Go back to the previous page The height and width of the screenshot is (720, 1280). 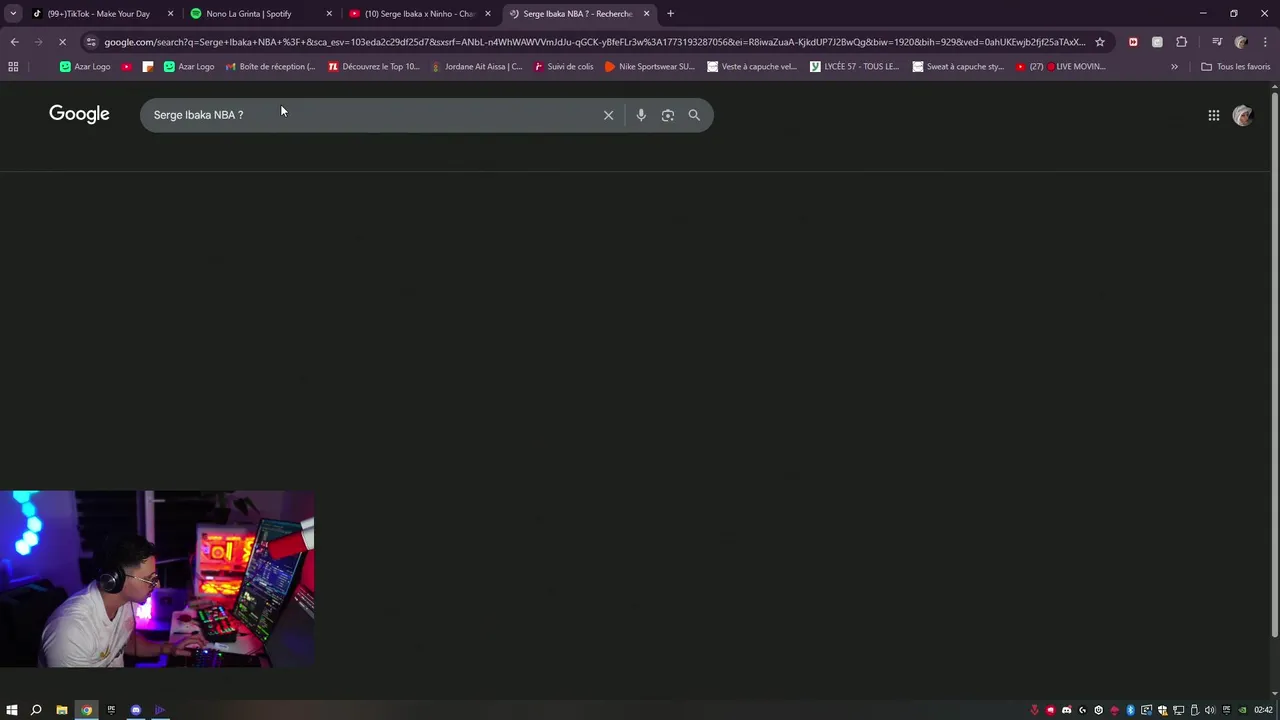tap(14, 42)
